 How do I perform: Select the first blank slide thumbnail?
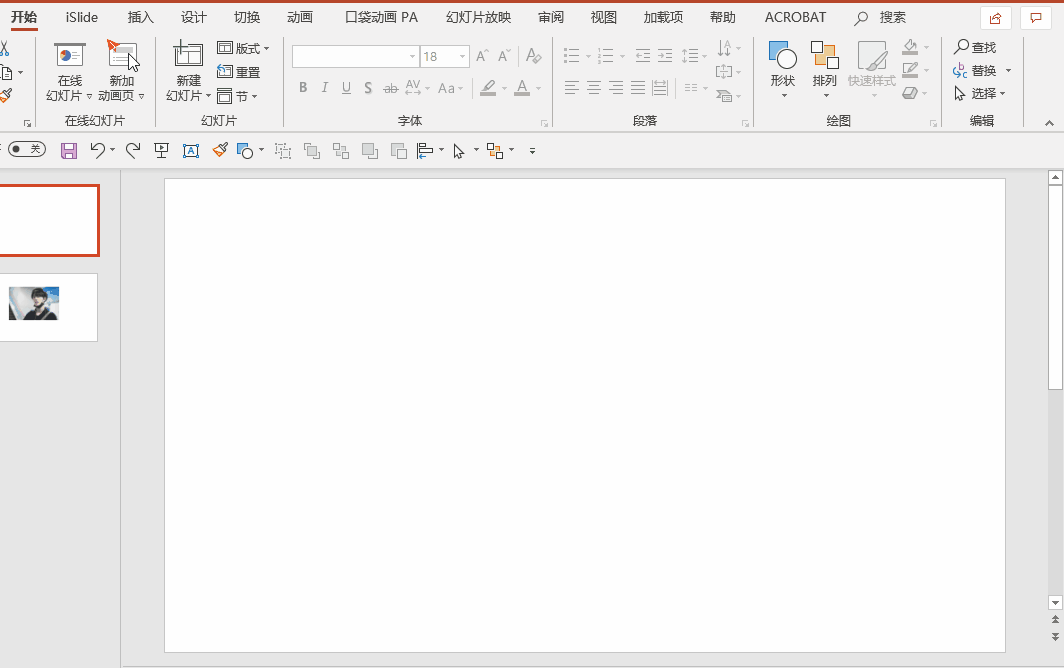pos(49,221)
